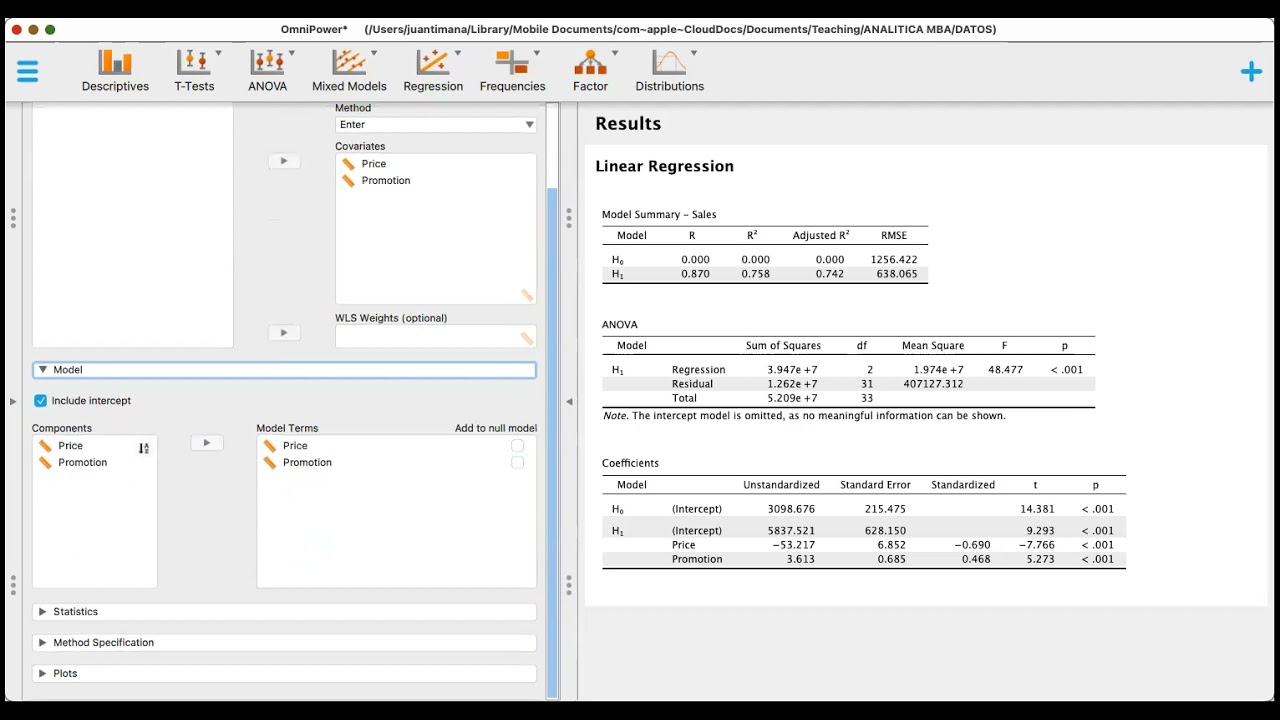Click the residual mean square 407127.312
This screenshot has height=720, width=1280.
tap(933, 384)
